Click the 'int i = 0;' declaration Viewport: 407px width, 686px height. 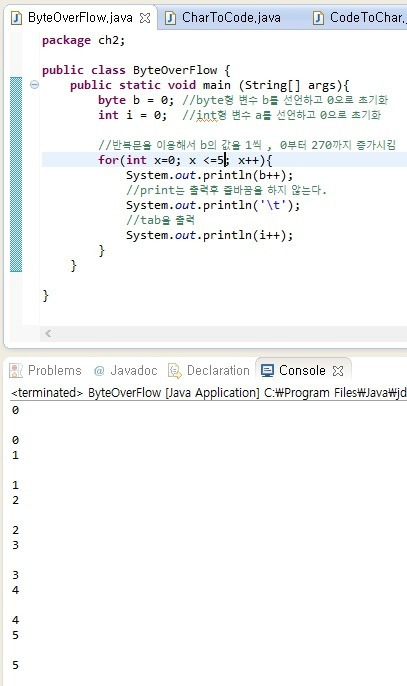pyautogui.click(x=133, y=115)
